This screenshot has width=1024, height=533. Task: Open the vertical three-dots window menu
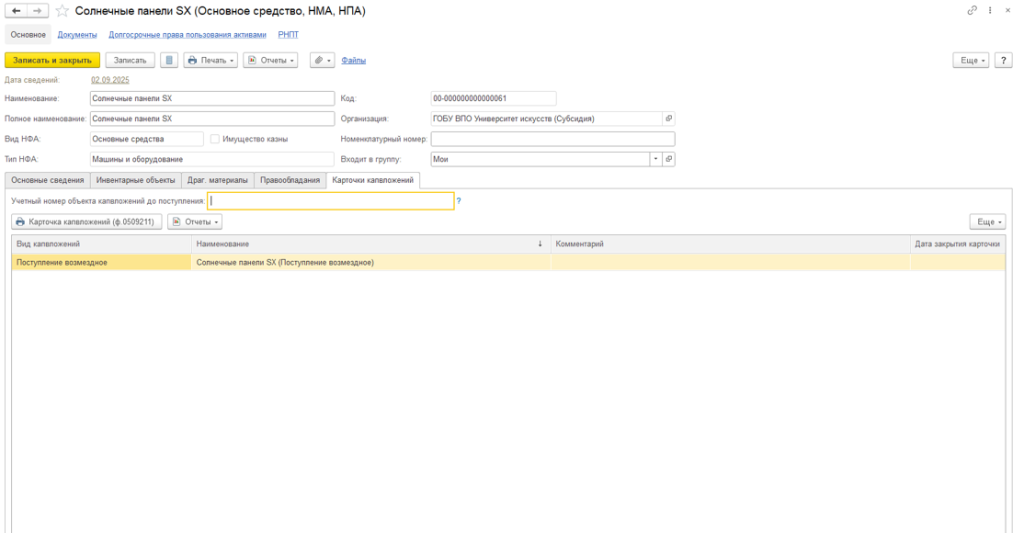990,10
